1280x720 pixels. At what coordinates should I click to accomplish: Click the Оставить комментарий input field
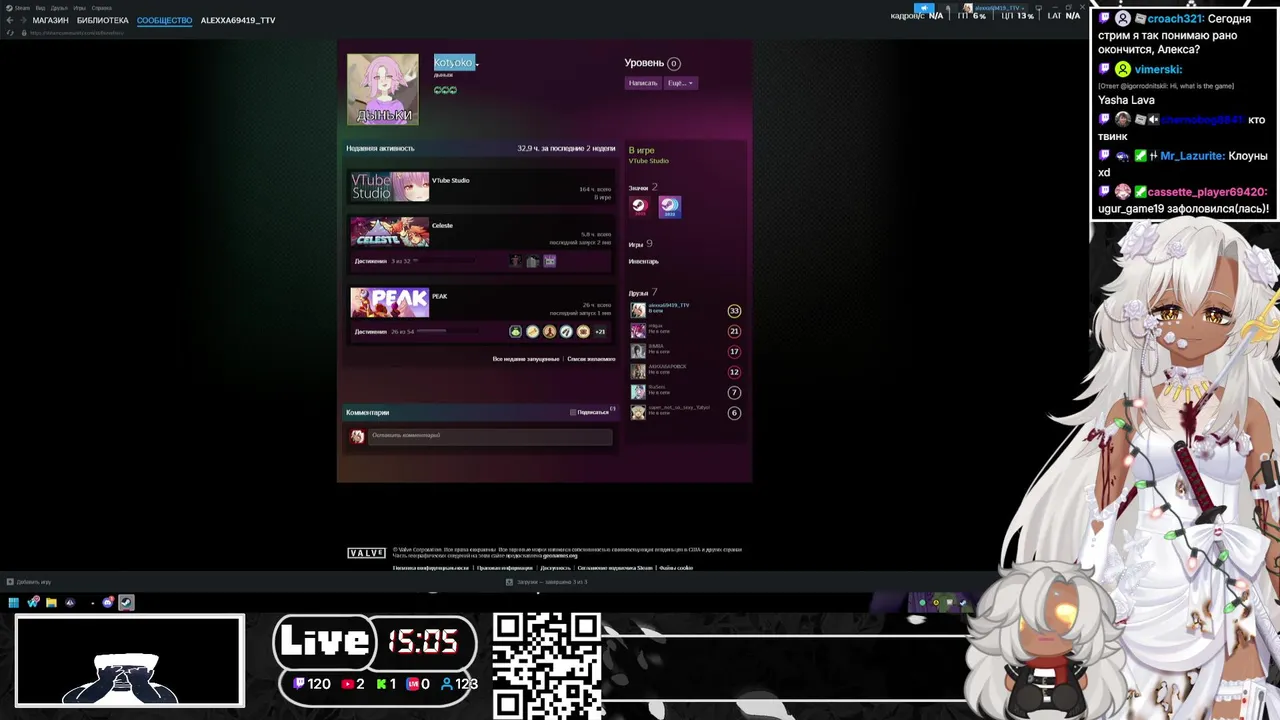(x=490, y=436)
